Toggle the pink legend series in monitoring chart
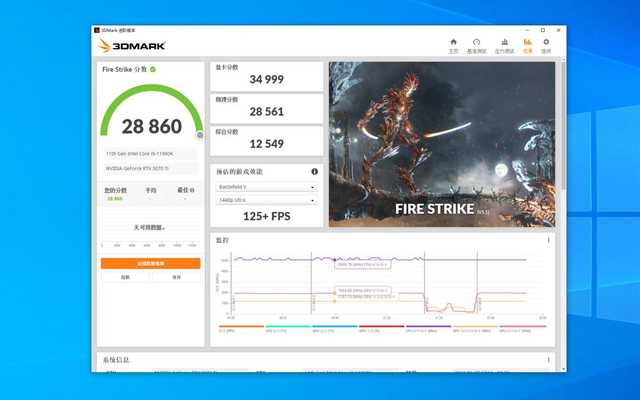The height and width of the screenshot is (400, 640). point(522,328)
